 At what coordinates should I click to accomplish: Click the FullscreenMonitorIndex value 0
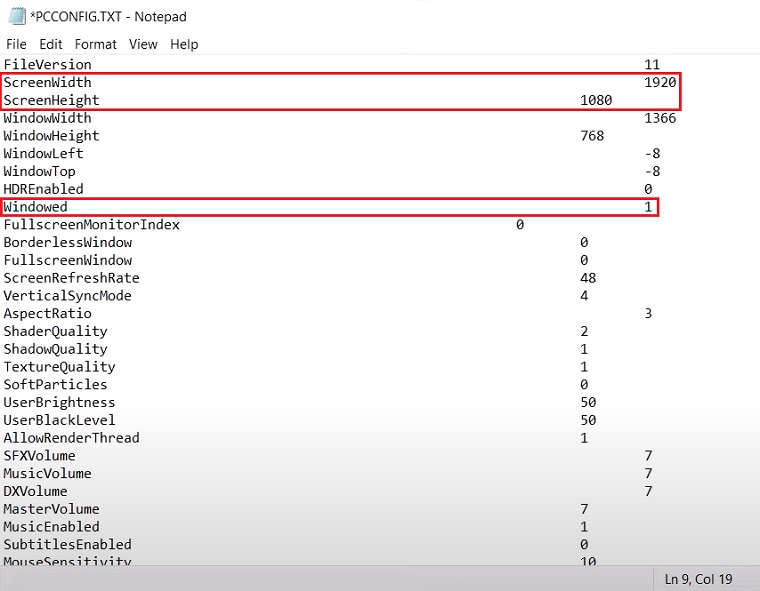click(520, 225)
